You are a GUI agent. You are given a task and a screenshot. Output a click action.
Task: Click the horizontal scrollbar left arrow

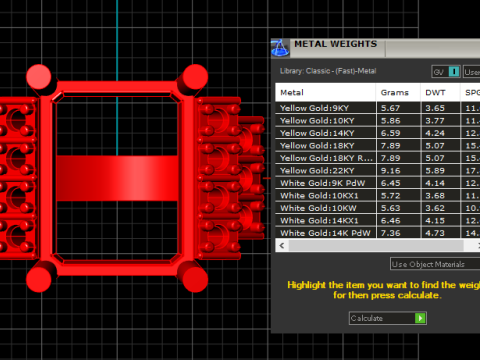[282, 246]
